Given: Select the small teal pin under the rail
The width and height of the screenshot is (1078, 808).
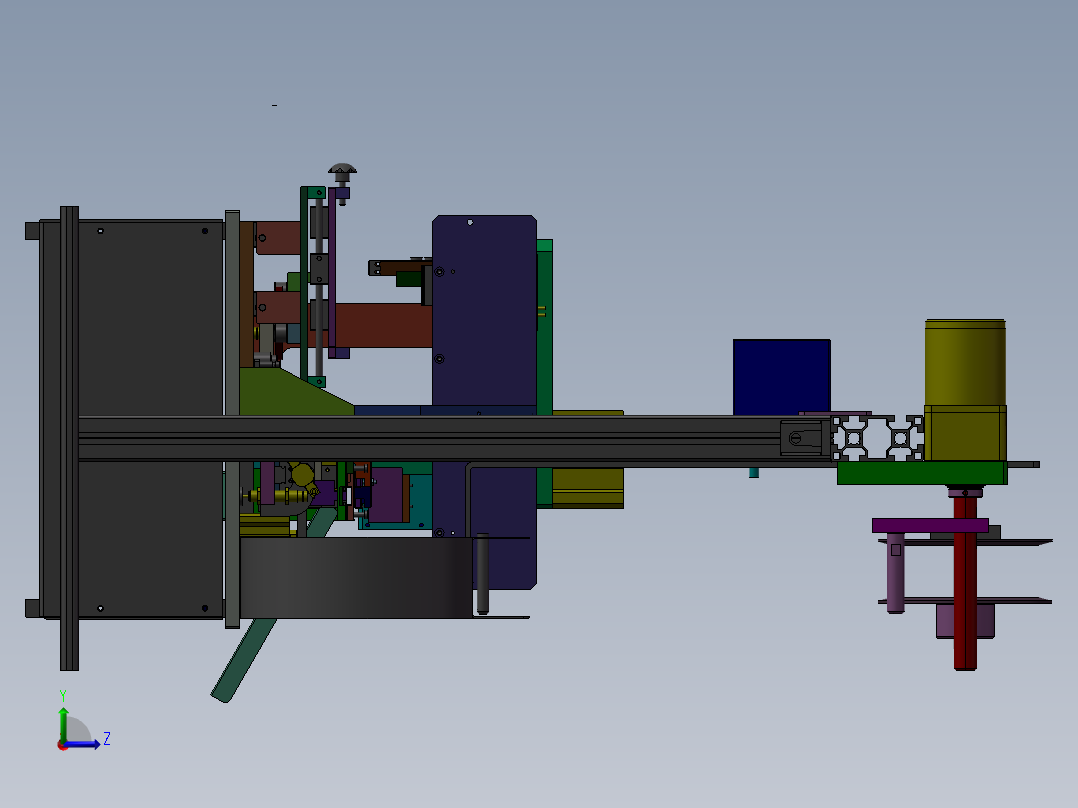Looking at the screenshot, I should (x=754, y=472).
